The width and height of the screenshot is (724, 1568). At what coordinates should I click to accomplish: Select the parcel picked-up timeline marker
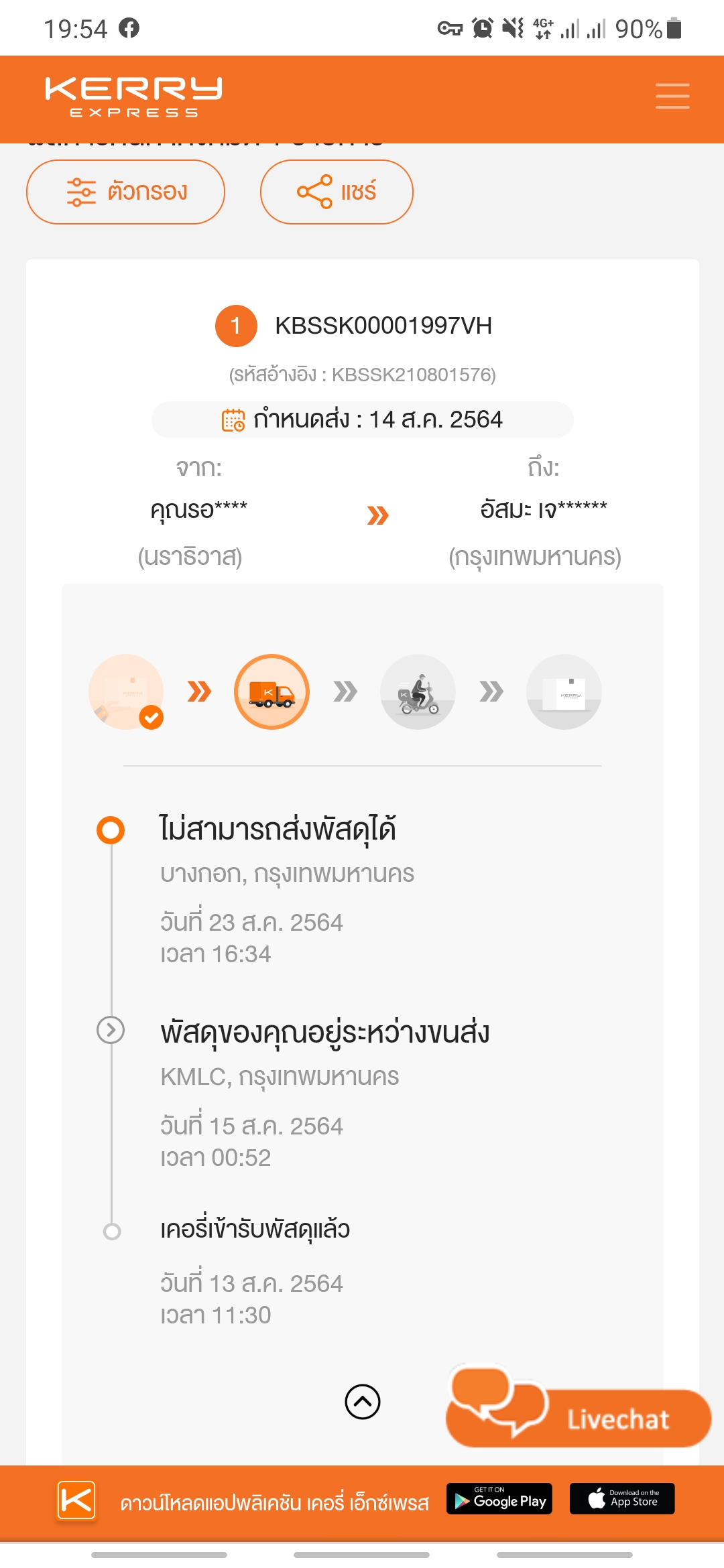pyautogui.click(x=112, y=1231)
